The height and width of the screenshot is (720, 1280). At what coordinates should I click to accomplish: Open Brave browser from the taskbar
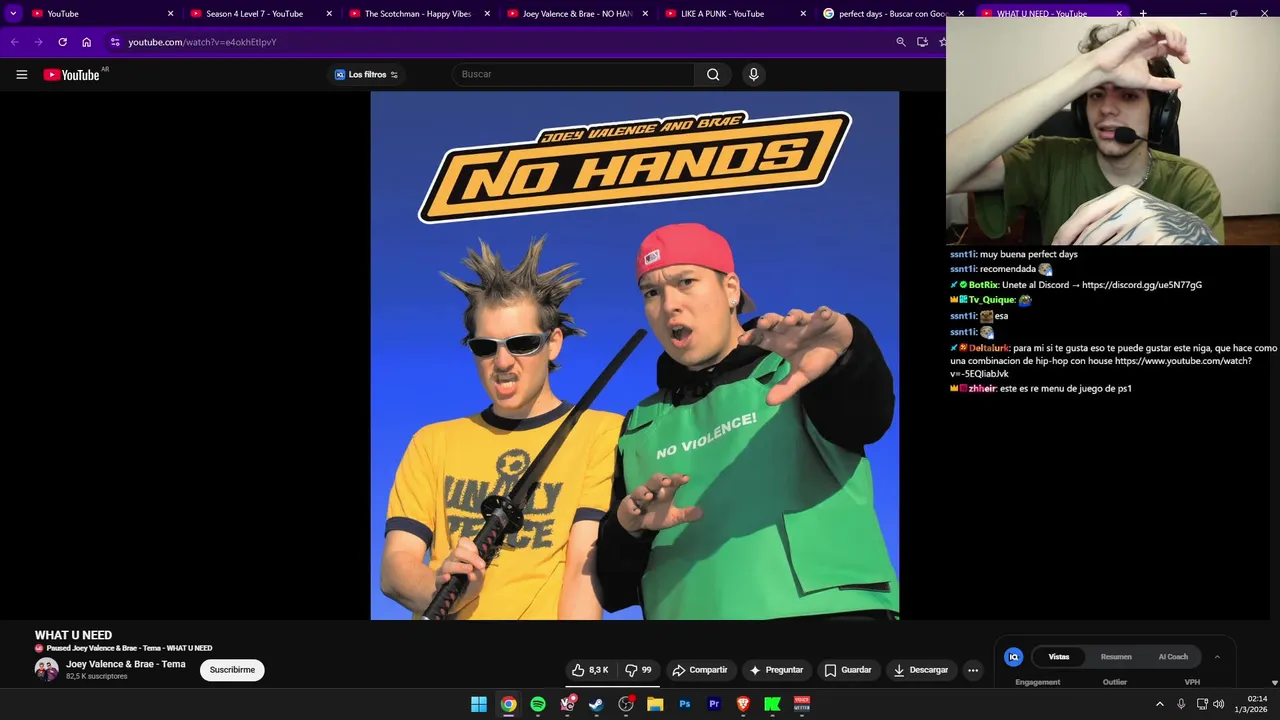click(x=743, y=704)
